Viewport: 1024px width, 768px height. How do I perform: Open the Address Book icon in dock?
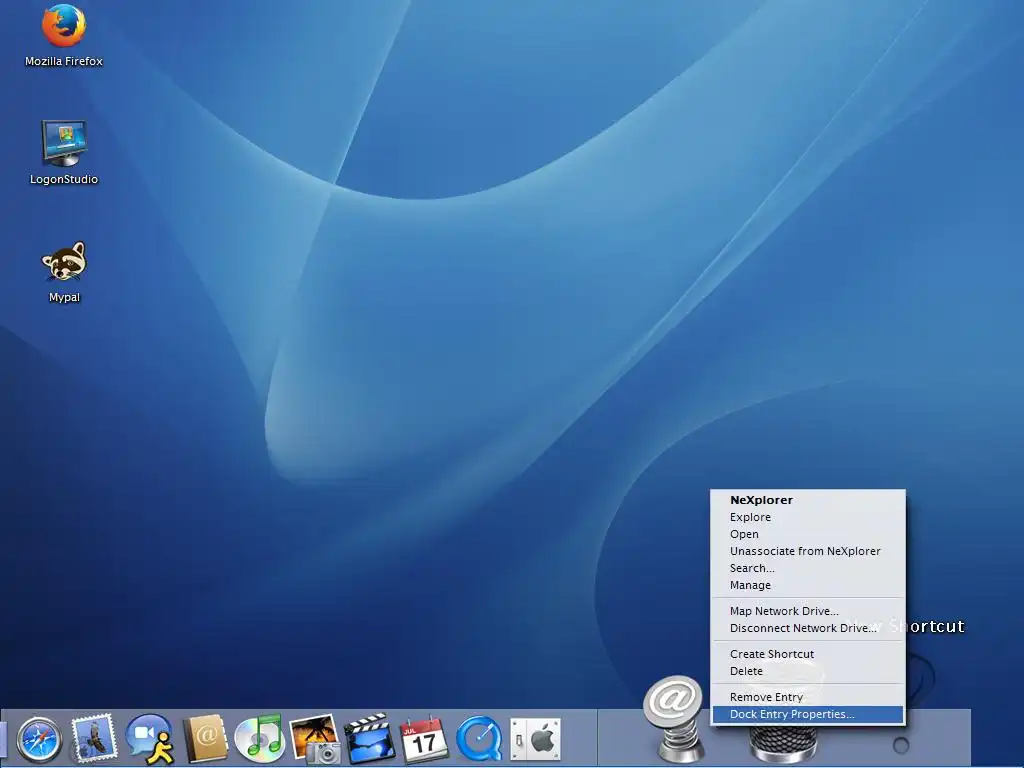click(204, 739)
